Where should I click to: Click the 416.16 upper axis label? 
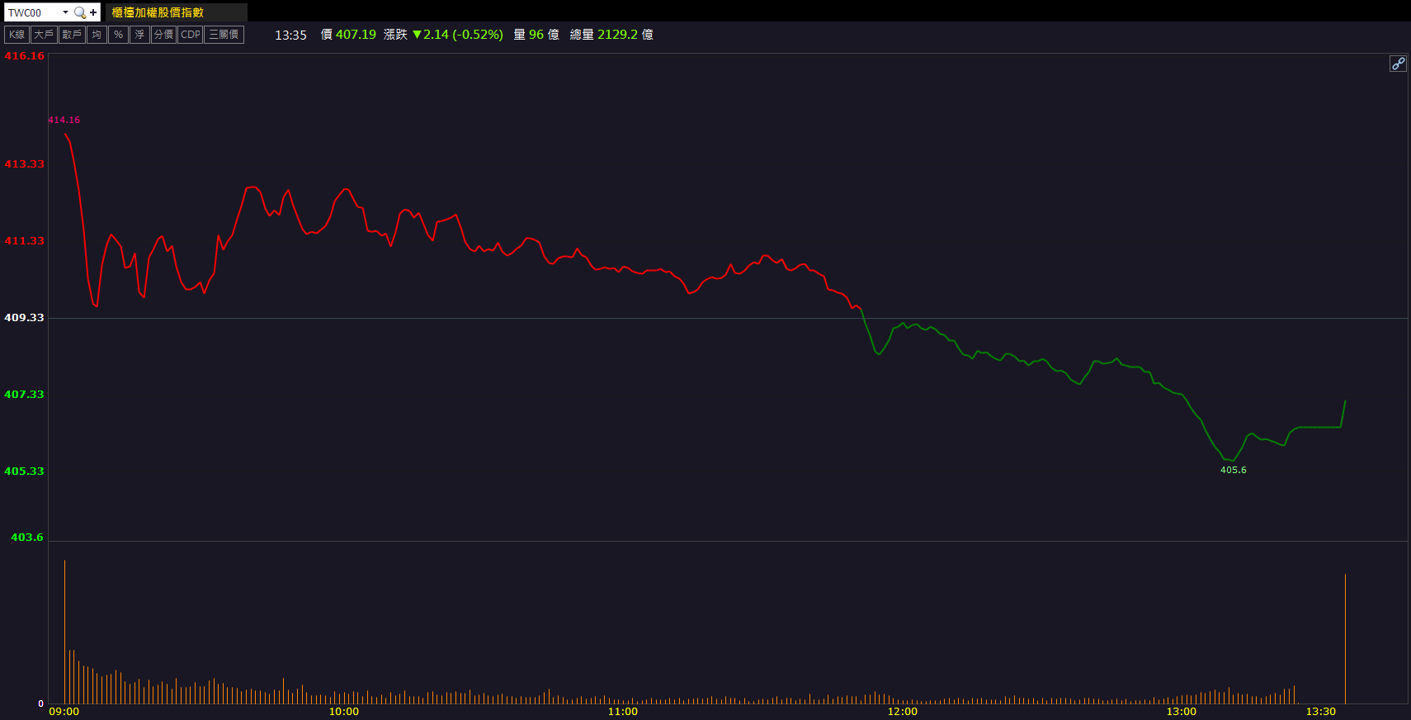[25, 56]
